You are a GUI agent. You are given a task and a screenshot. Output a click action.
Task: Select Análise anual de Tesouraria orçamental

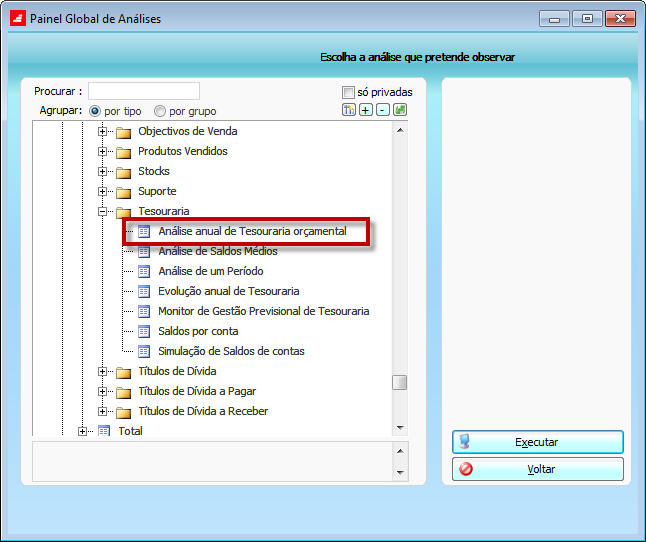[252, 231]
